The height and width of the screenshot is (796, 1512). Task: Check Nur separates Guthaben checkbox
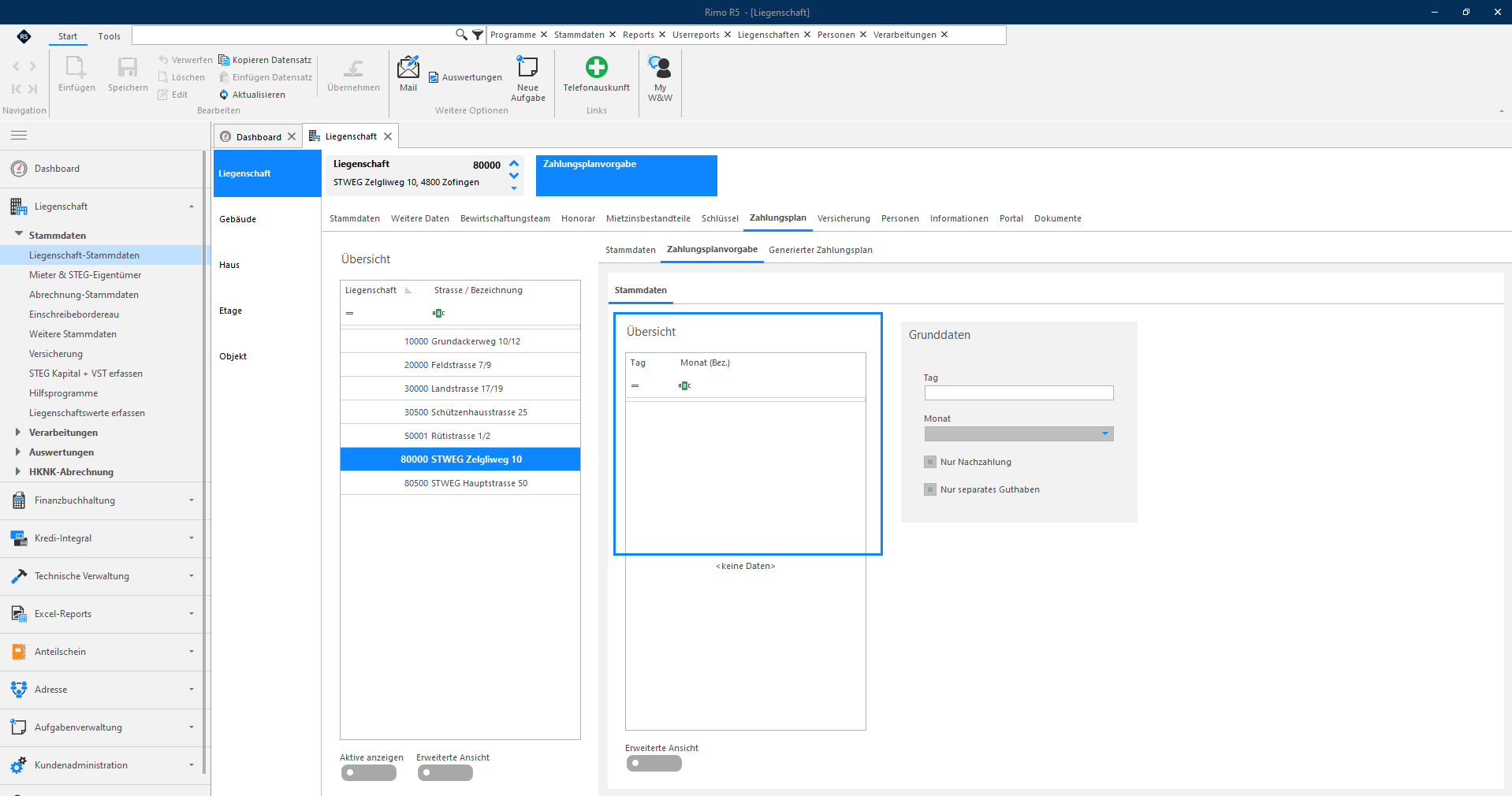(x=930, y=489)
